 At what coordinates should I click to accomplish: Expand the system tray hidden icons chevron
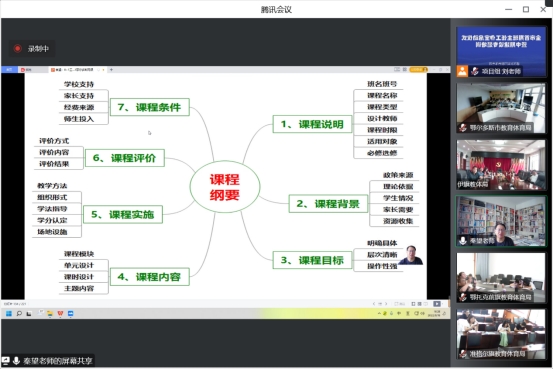[379, 313]
